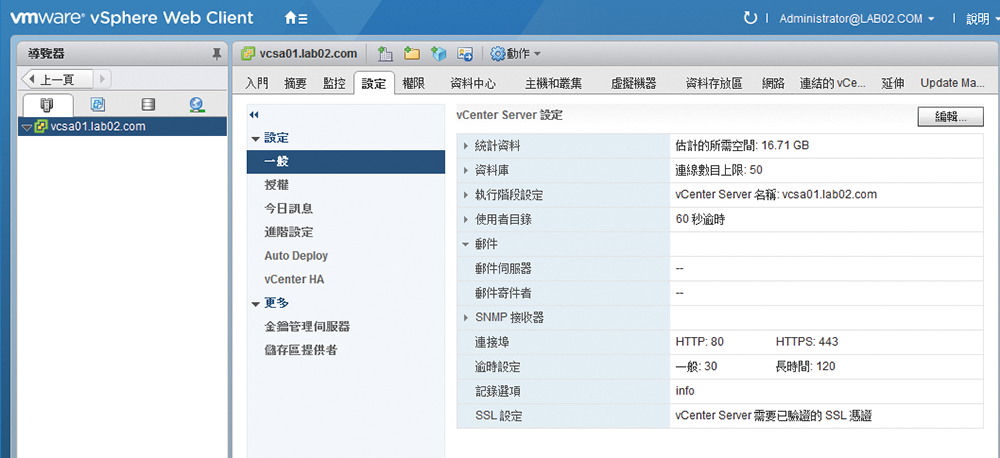The height and width of the screenshot is (458, 1000).
Task: Expand the 統計資料 row
Action: click(466, 146)
